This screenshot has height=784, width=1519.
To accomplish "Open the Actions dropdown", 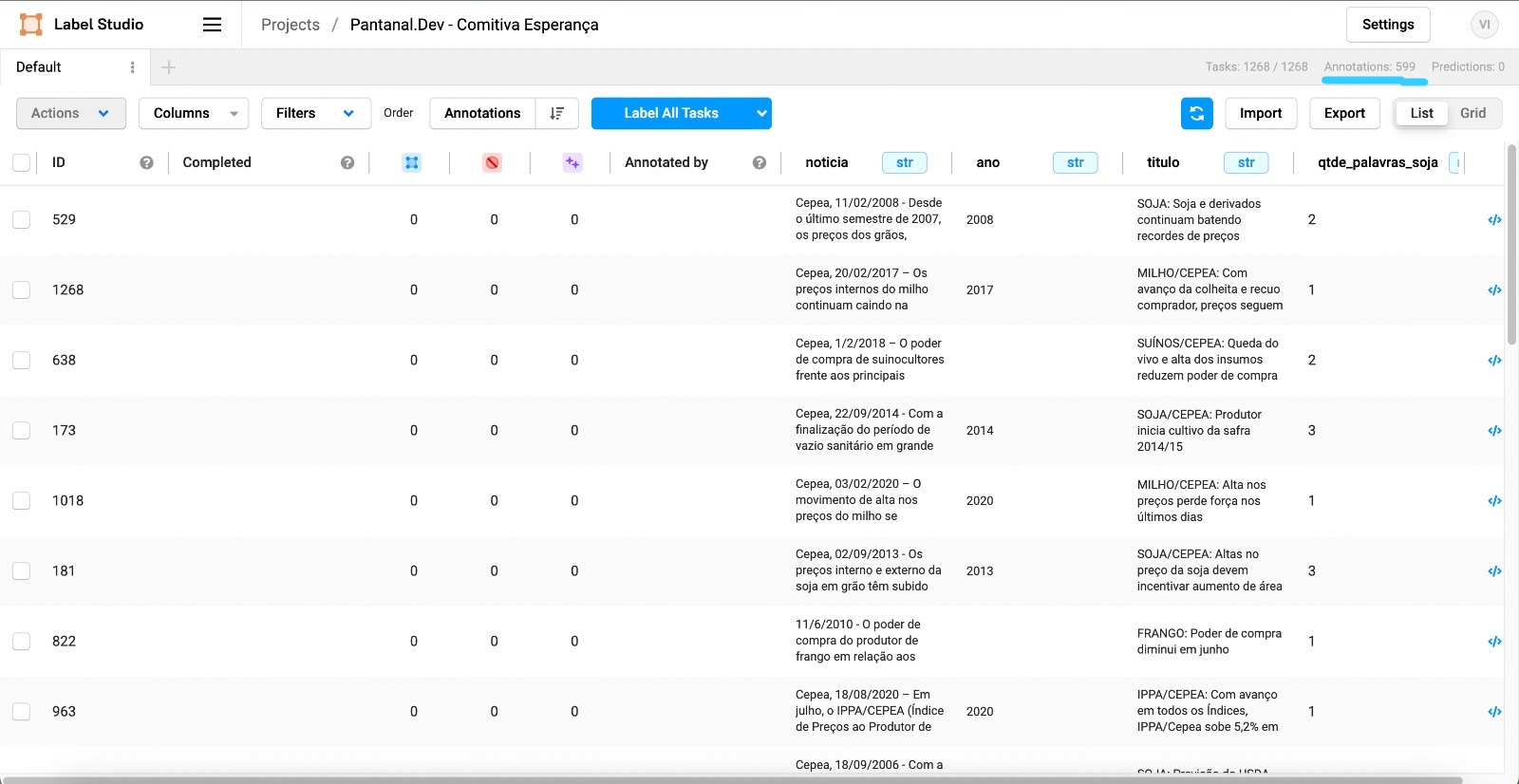I will point(71,113).
